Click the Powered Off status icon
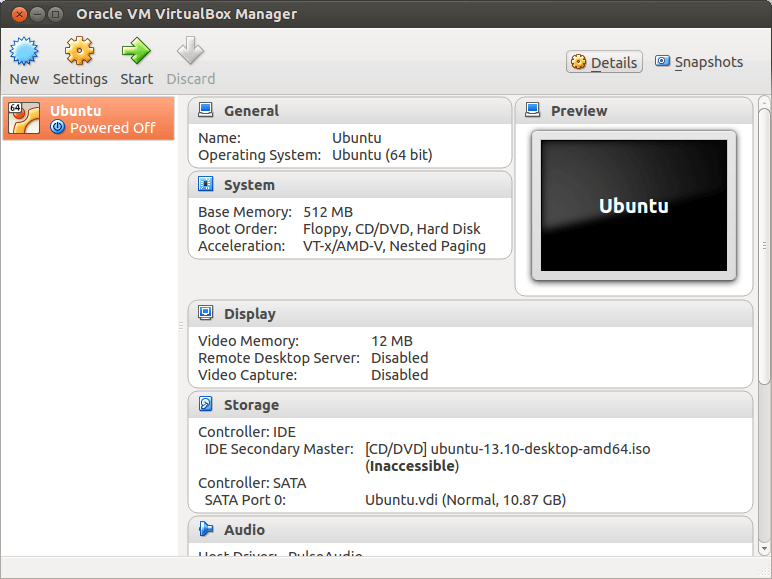 (58, 127)
